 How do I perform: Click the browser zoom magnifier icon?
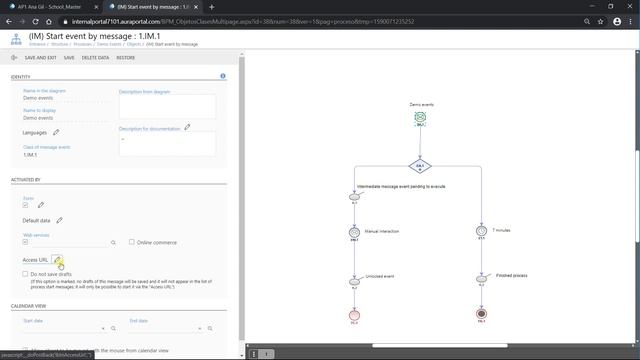[587, 22]
